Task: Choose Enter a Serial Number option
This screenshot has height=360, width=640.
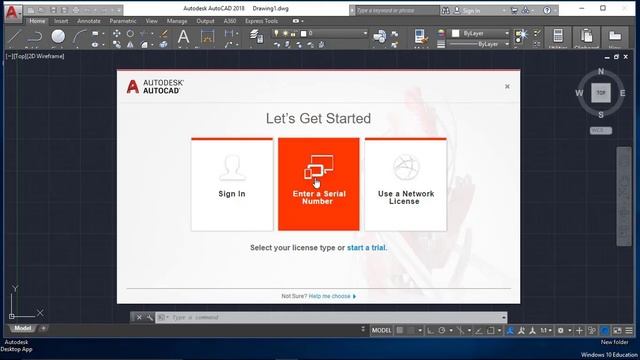Action: click(x=319, y=184)
